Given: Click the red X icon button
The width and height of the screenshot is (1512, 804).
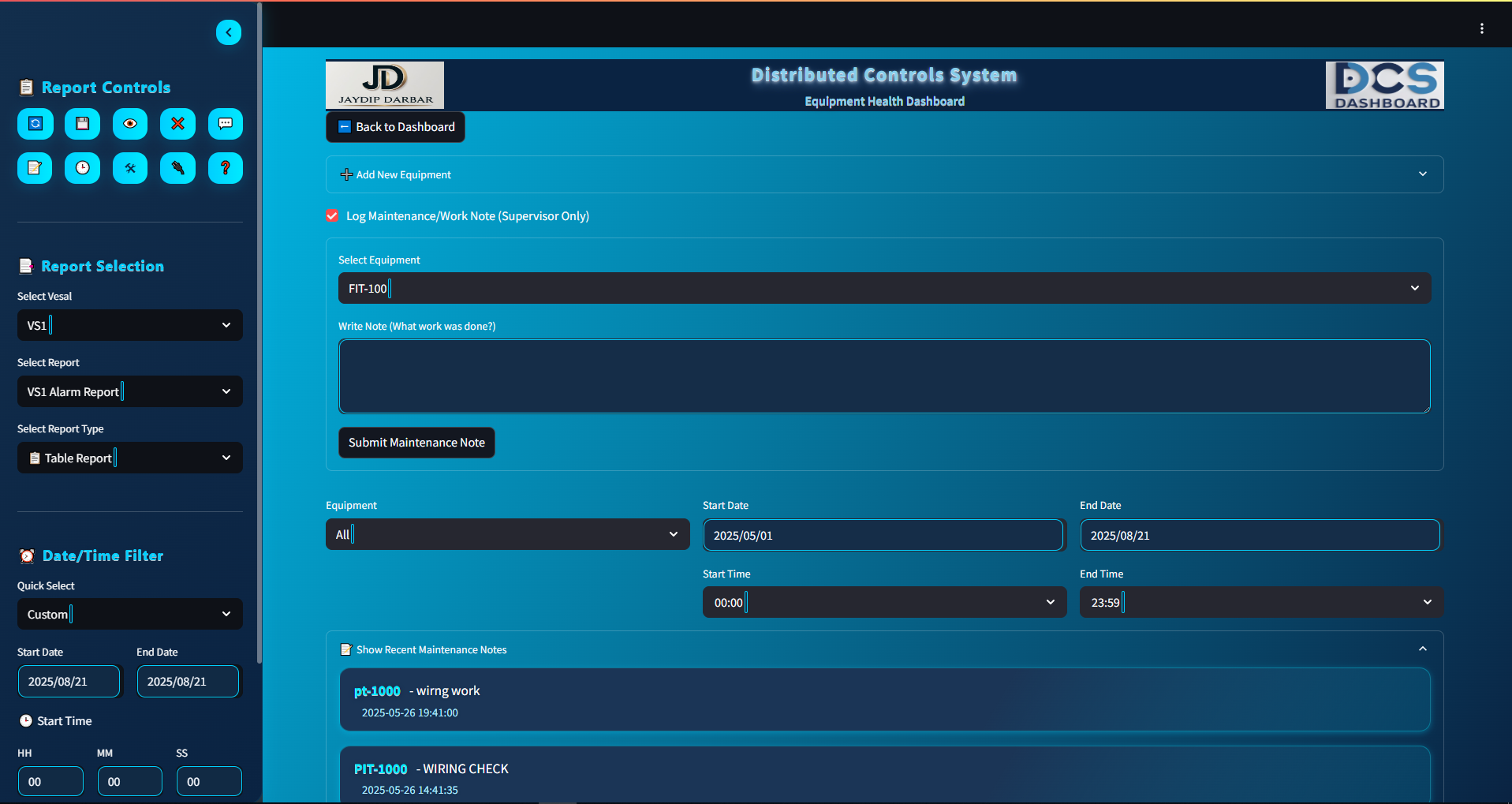Looking at the screenshot, I should click(x=177, y=124).
